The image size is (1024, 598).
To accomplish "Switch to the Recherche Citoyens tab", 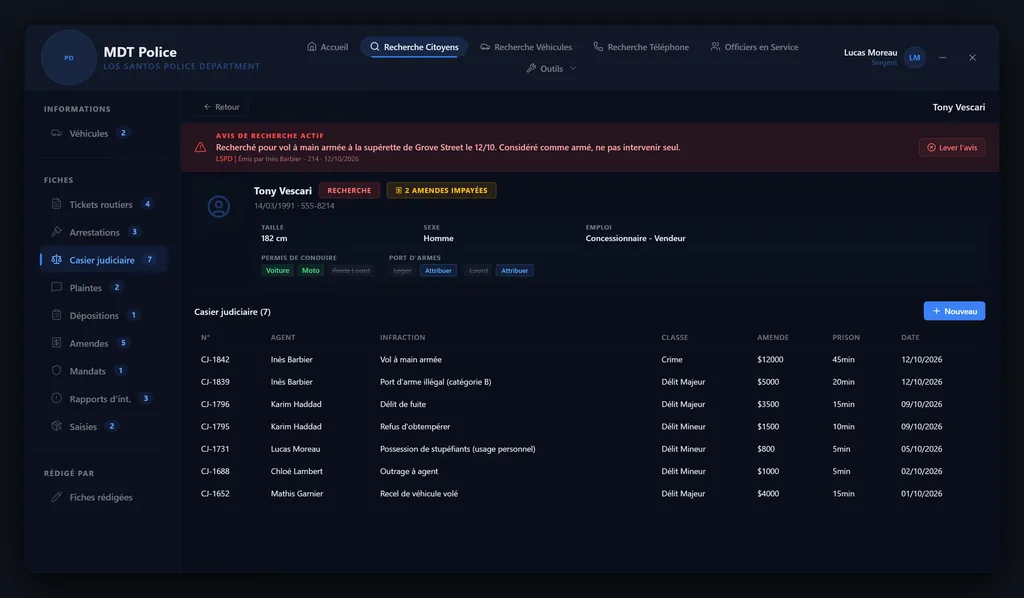I will pyautogui.click(x=414, y=47).
